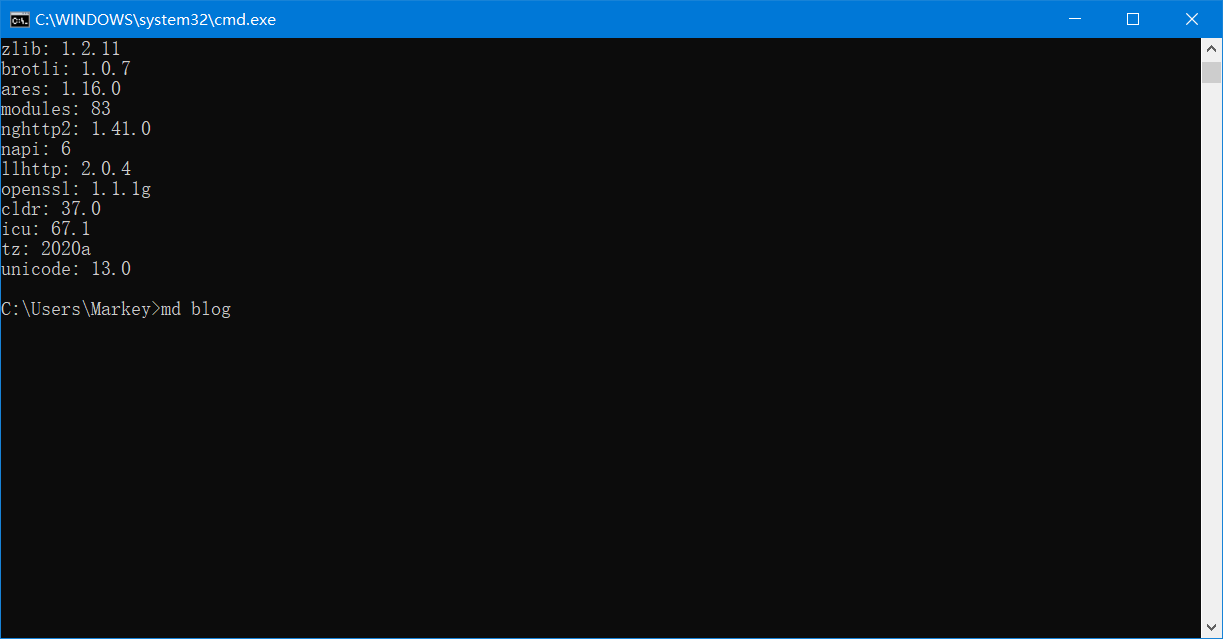Click the llhttp: 2.0.4 line
1223x639 pixels.
point(66,169)
